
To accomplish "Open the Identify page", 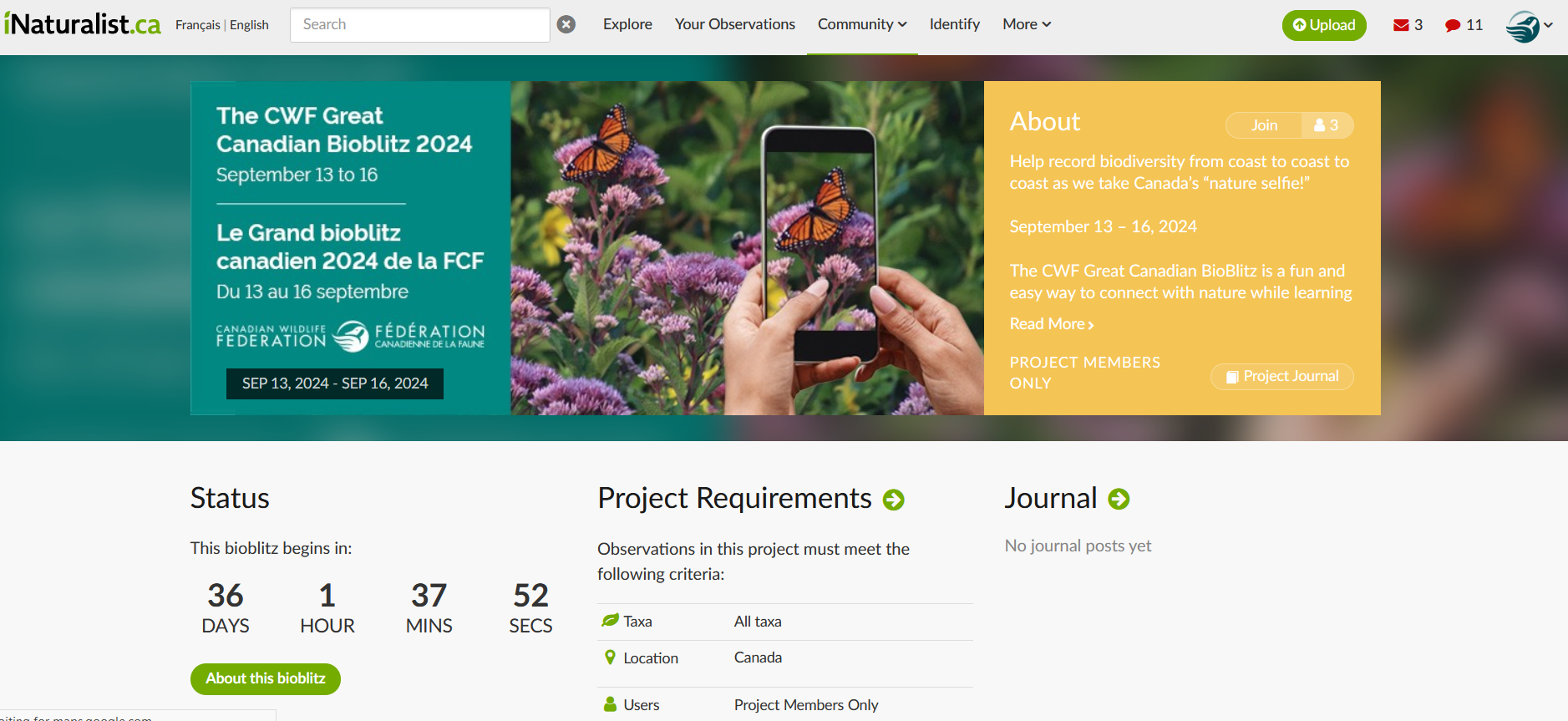I will 954,24.
